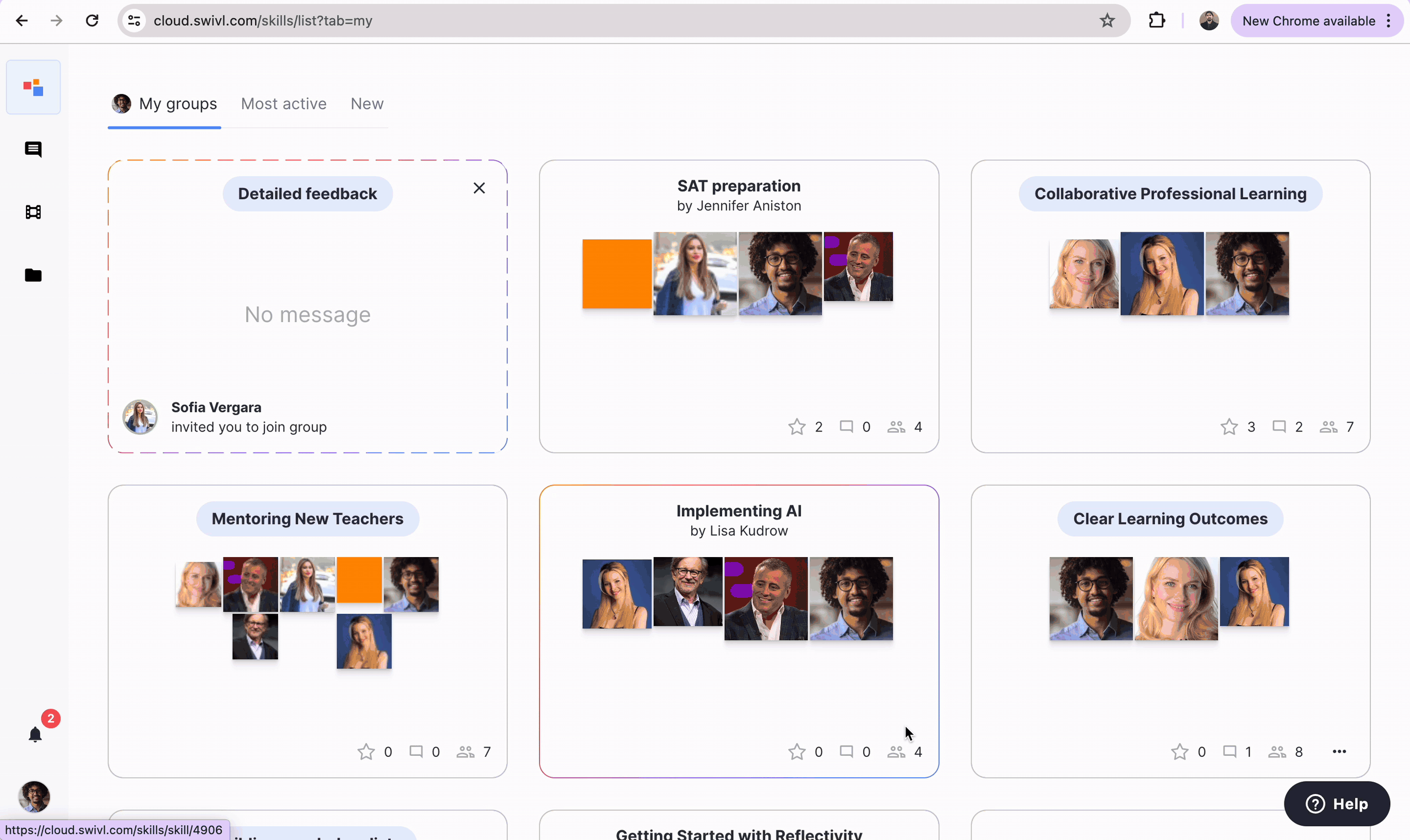
Task: Toggle star on Clear Learning Outcomes group
Action: pyautogui.click(x=1180, y=751)
